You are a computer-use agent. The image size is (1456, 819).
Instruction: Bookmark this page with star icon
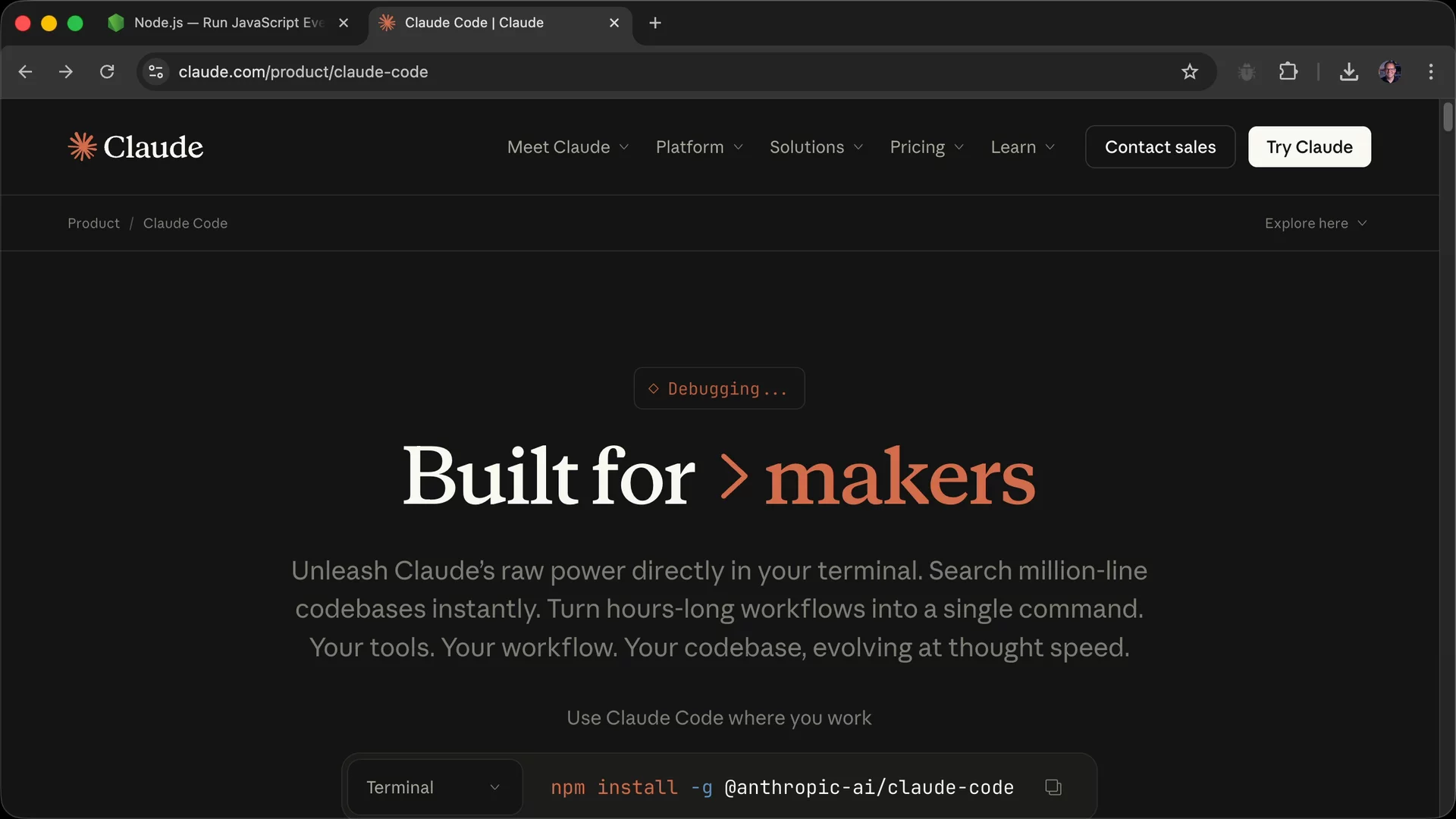click(x=1189, y=71)
